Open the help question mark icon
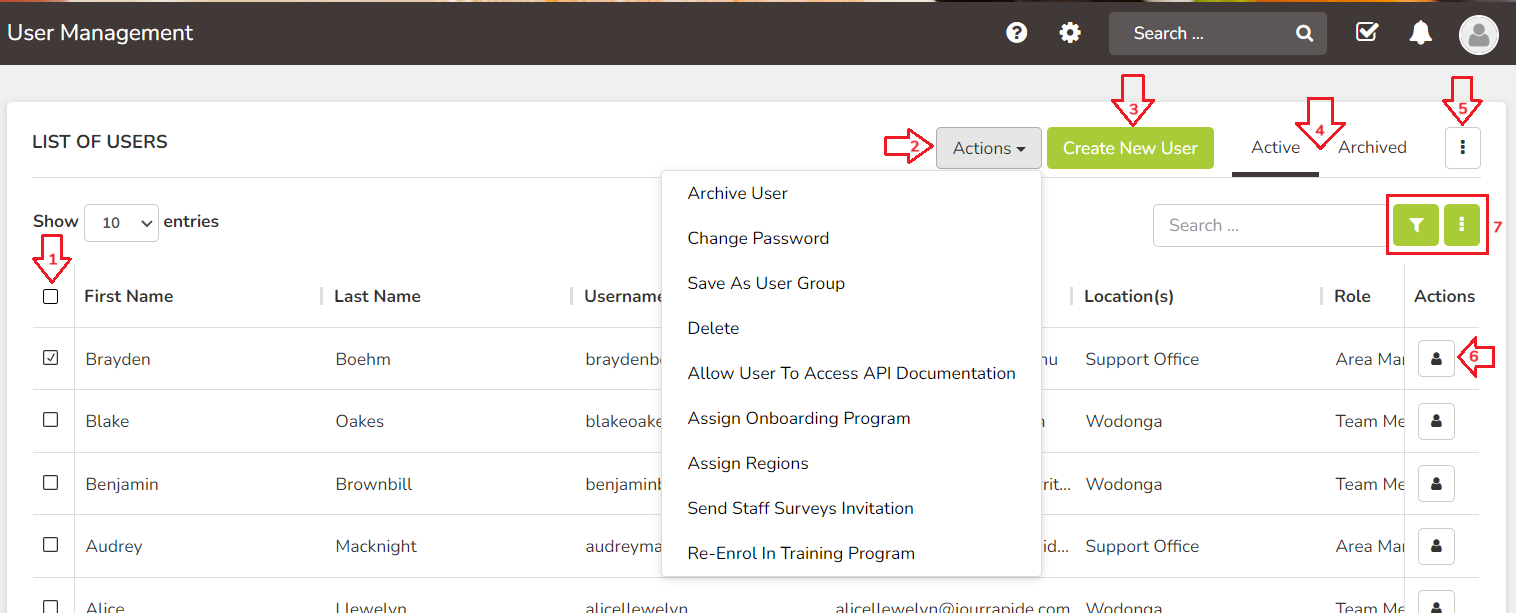The height and width of the screenshot is (613, 1516). (1016, 32)
